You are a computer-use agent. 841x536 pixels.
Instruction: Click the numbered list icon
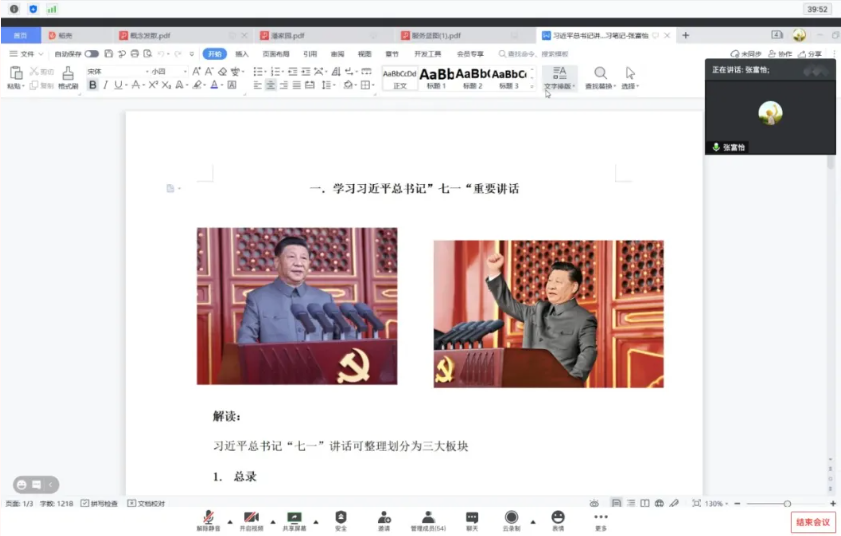pyautogui.click(x=276, y=71)
